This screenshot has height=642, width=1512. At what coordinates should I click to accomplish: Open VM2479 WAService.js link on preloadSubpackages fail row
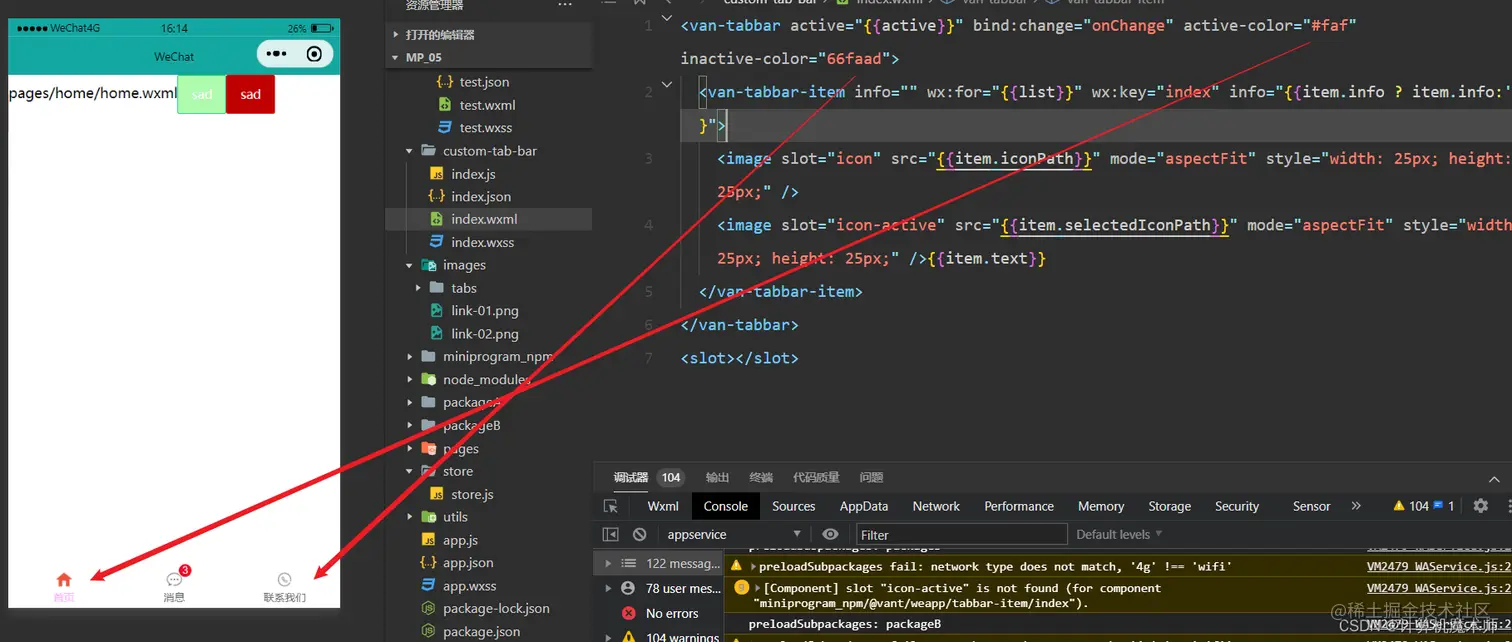[x=1437, y=566]
